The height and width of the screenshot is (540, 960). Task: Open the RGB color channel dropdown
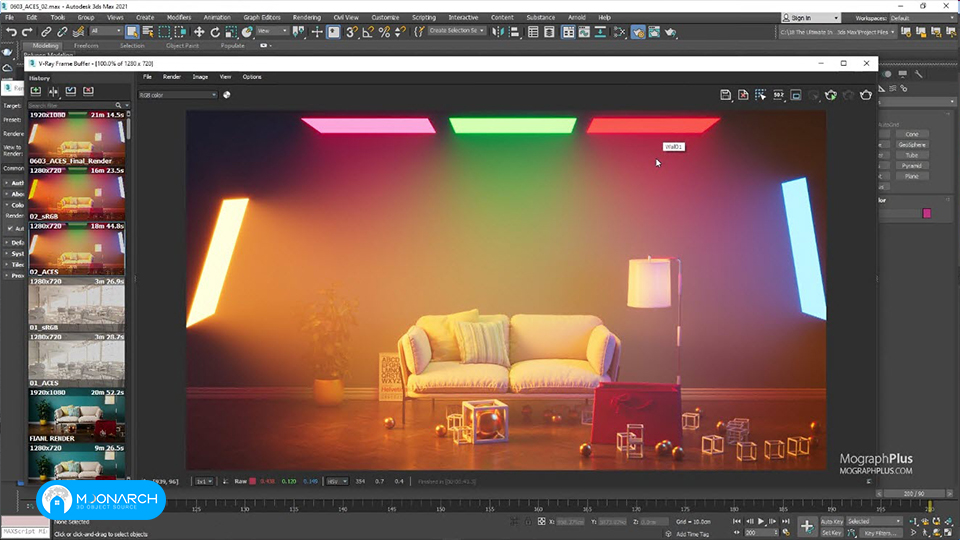(x=178, y=95)
